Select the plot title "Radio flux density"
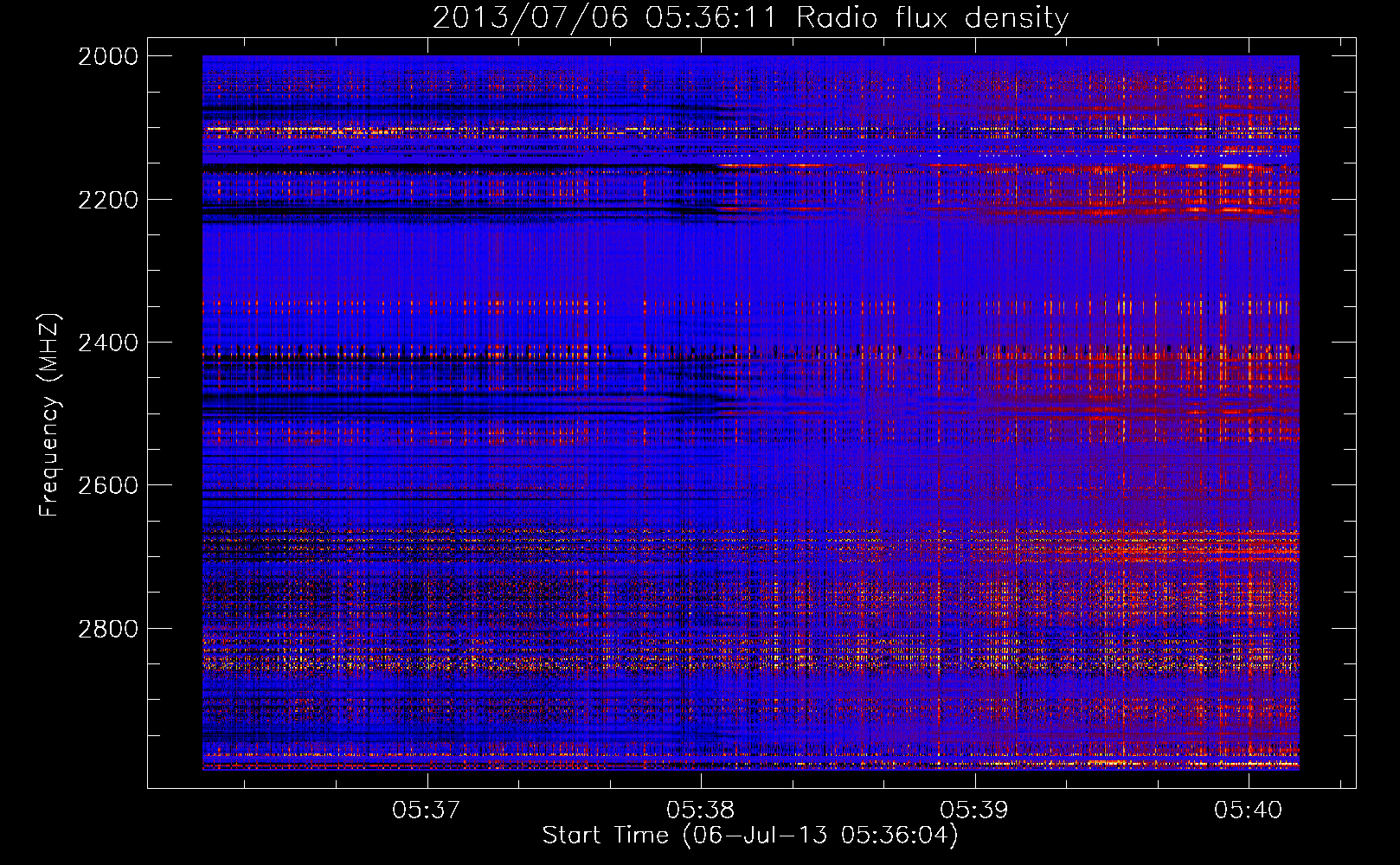The height and width of the screenshot is (865, 1400). [932, 17]
